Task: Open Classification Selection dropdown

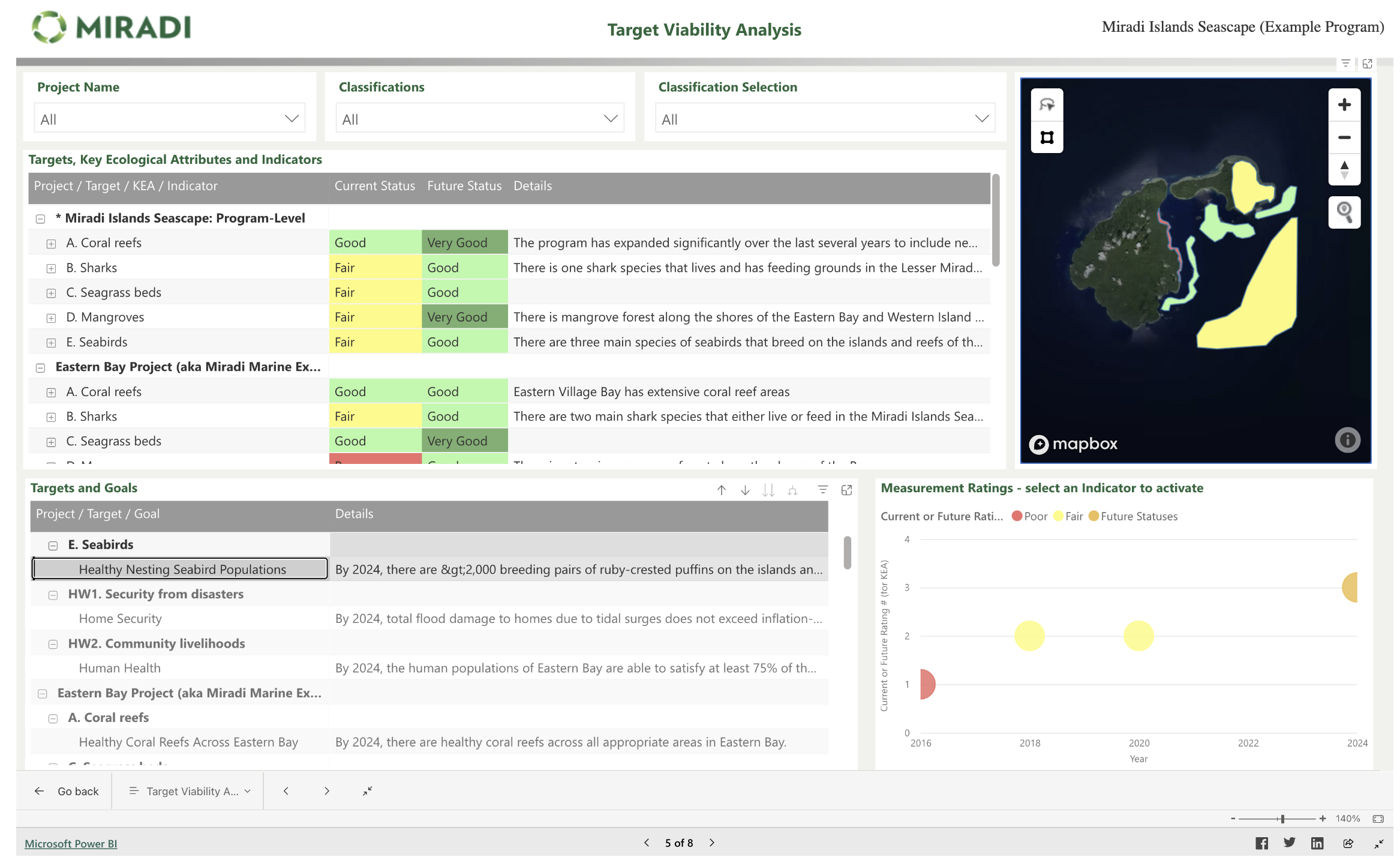Action: 824,119
